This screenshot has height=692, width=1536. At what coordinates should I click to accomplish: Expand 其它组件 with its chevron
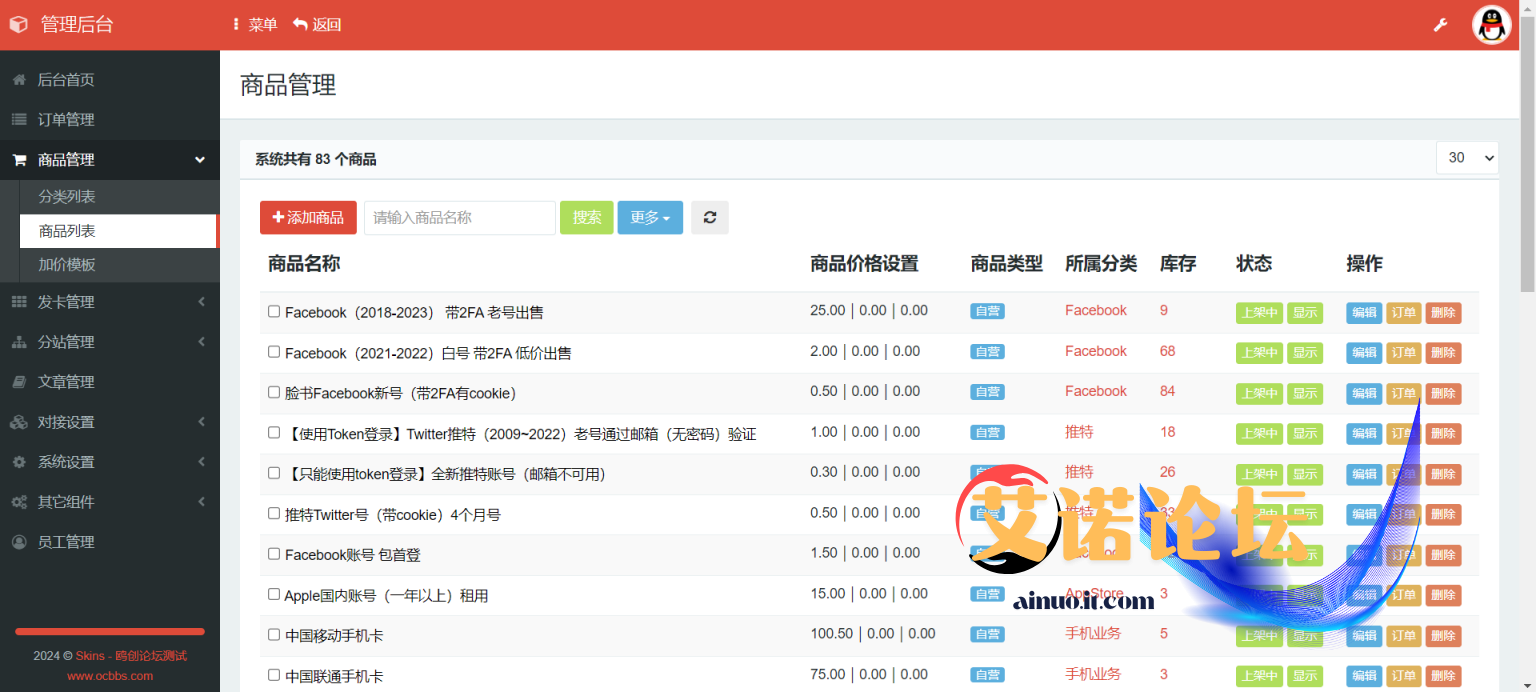click(x=200, y=502)
